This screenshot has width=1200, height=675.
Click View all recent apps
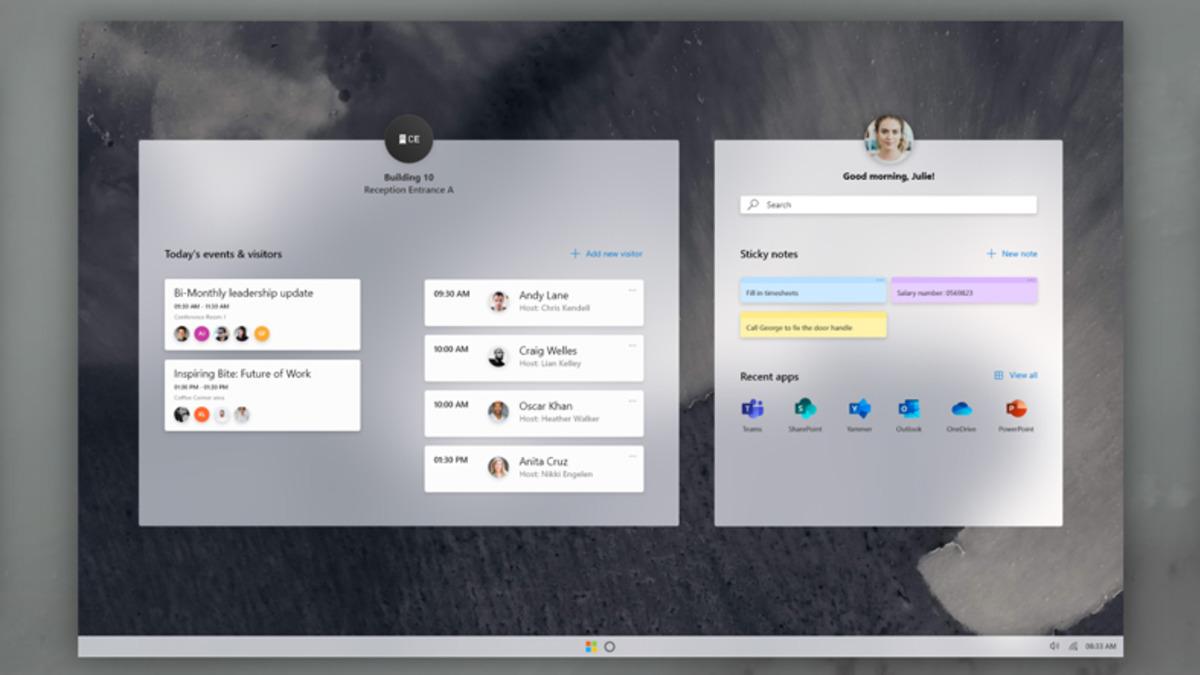(x=1016, y=376)
